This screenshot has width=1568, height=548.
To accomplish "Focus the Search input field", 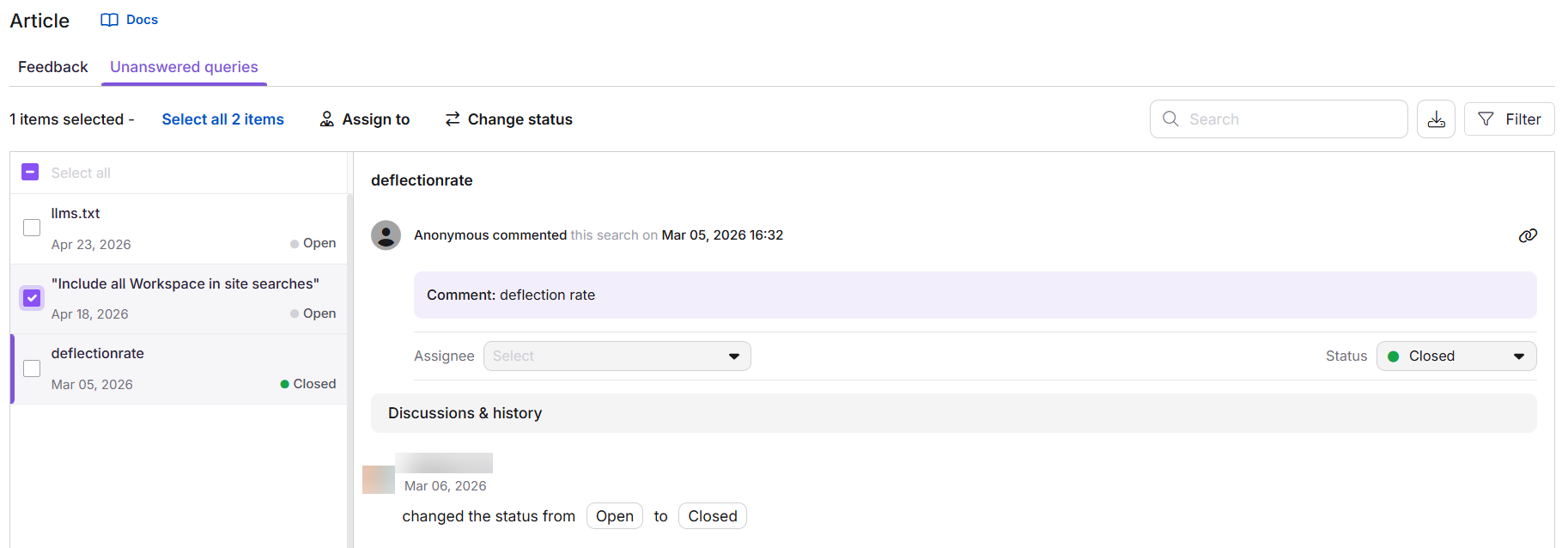I will [x=1279, y=119].
